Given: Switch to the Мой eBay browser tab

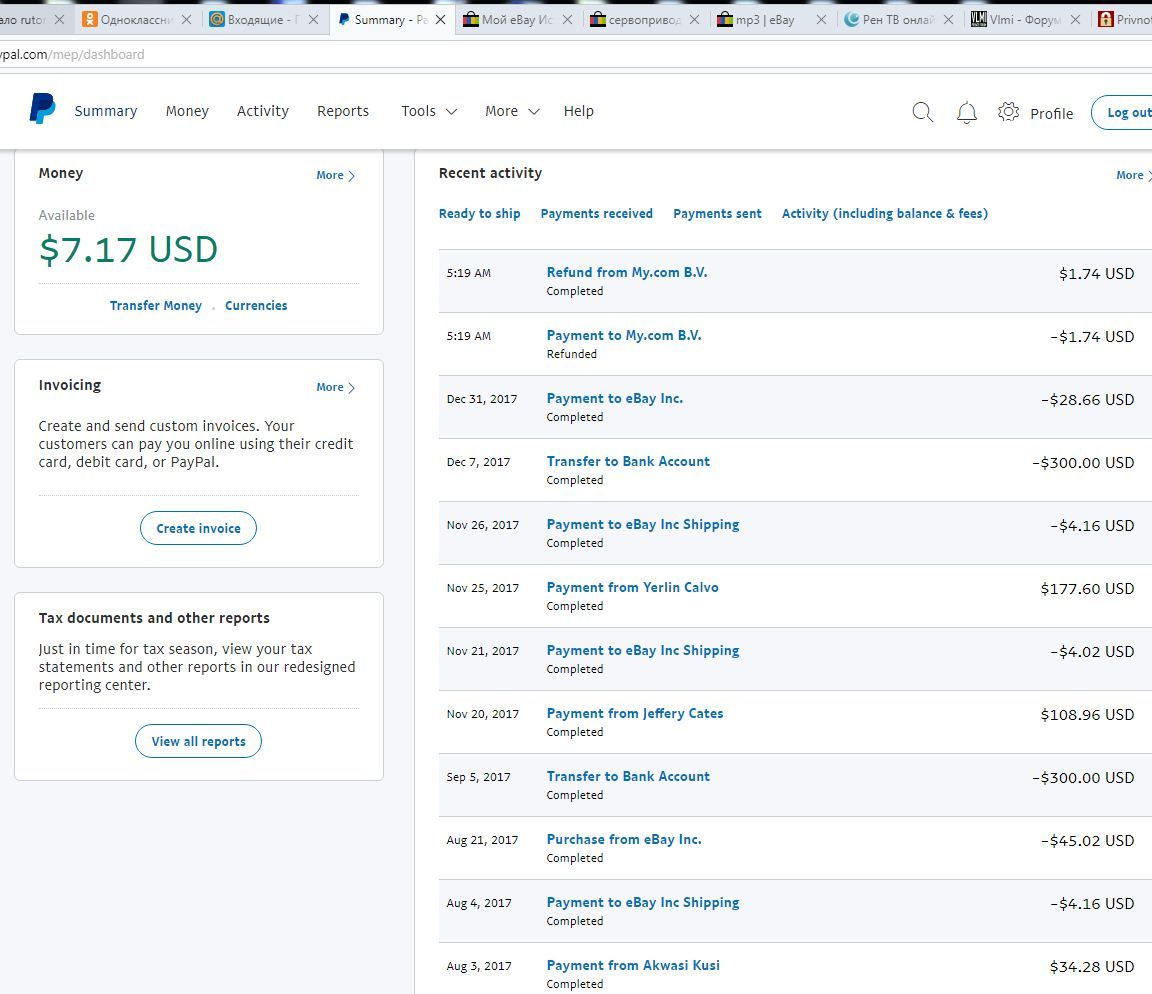Looking at the screenshot, I should coord(508,19).
